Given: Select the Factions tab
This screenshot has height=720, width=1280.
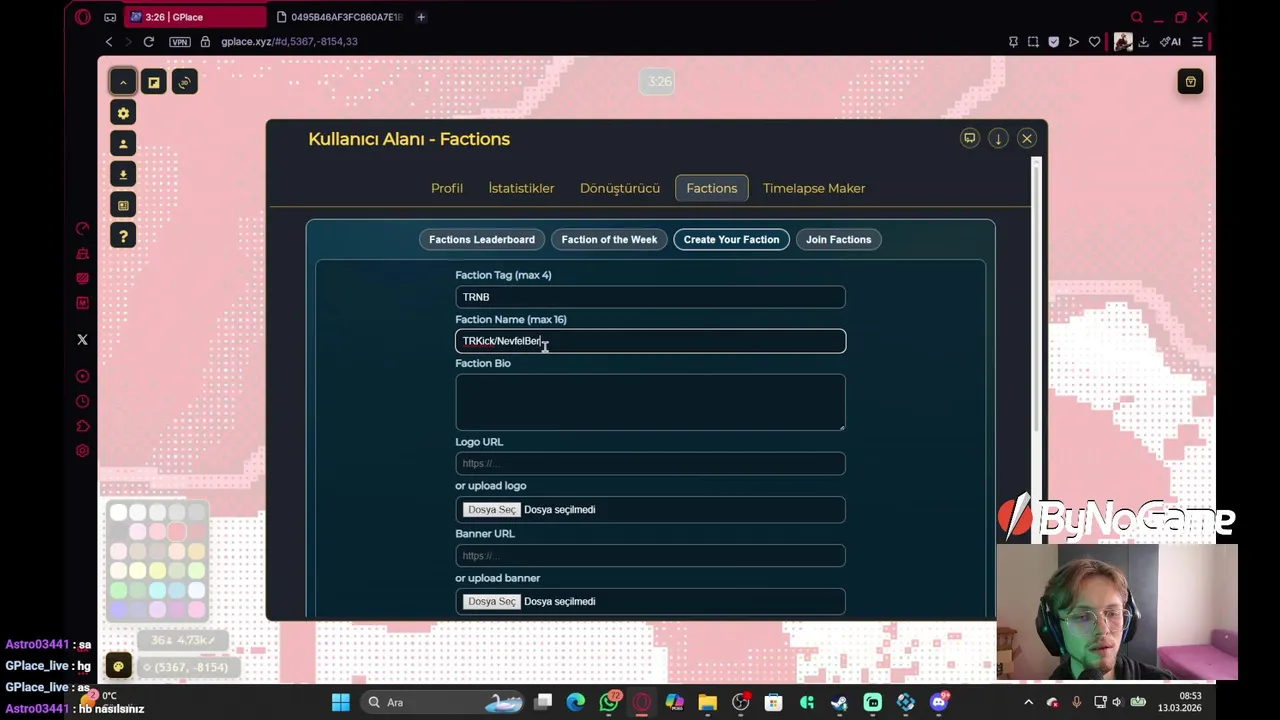Looking at the screenshot, I should tap(712, 188).
